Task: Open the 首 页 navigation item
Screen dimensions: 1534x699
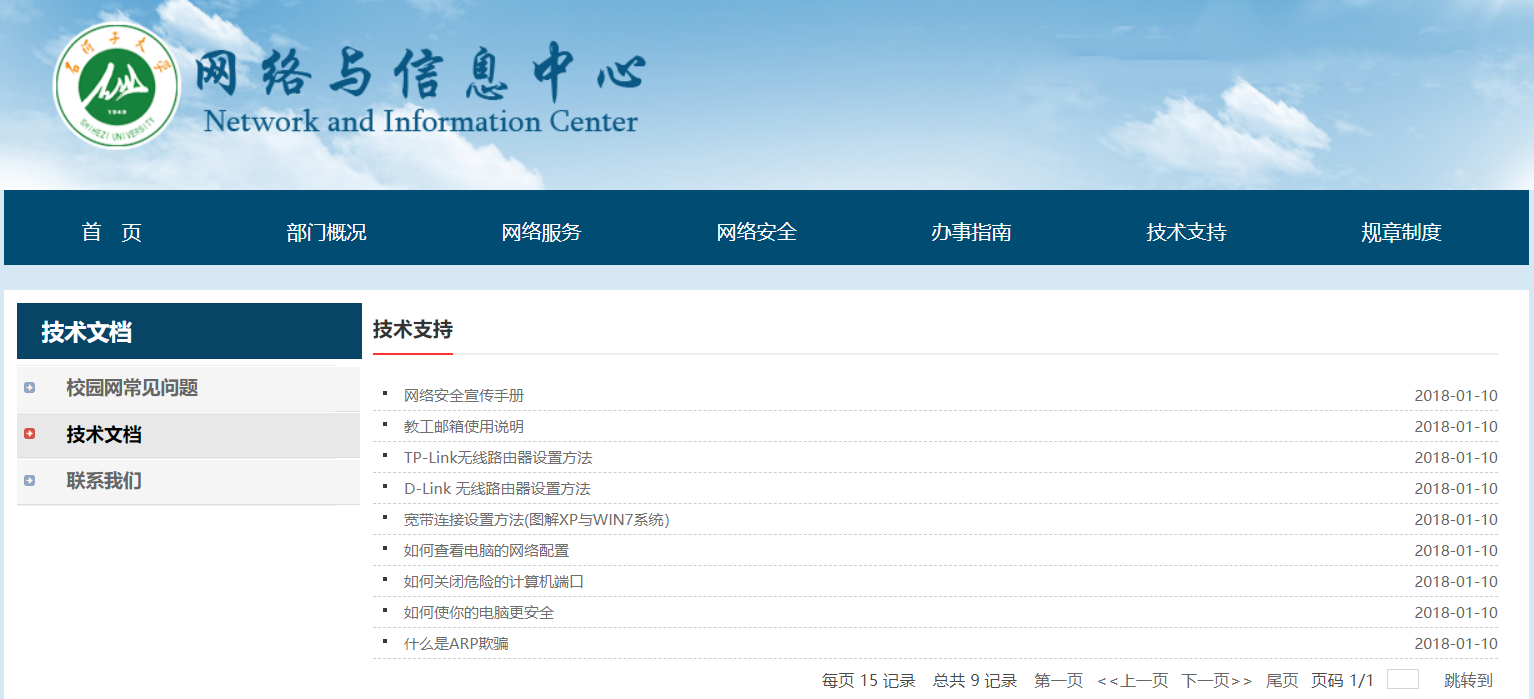Action: click(x=112, y=232)
